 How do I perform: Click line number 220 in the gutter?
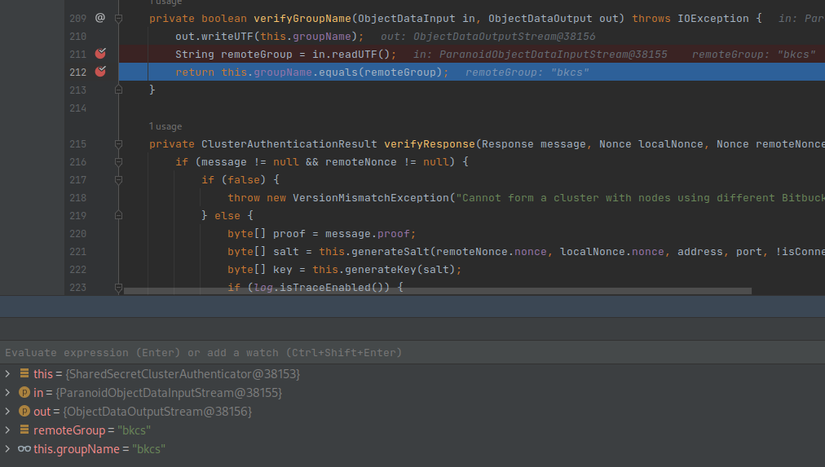tap(78, 234)
